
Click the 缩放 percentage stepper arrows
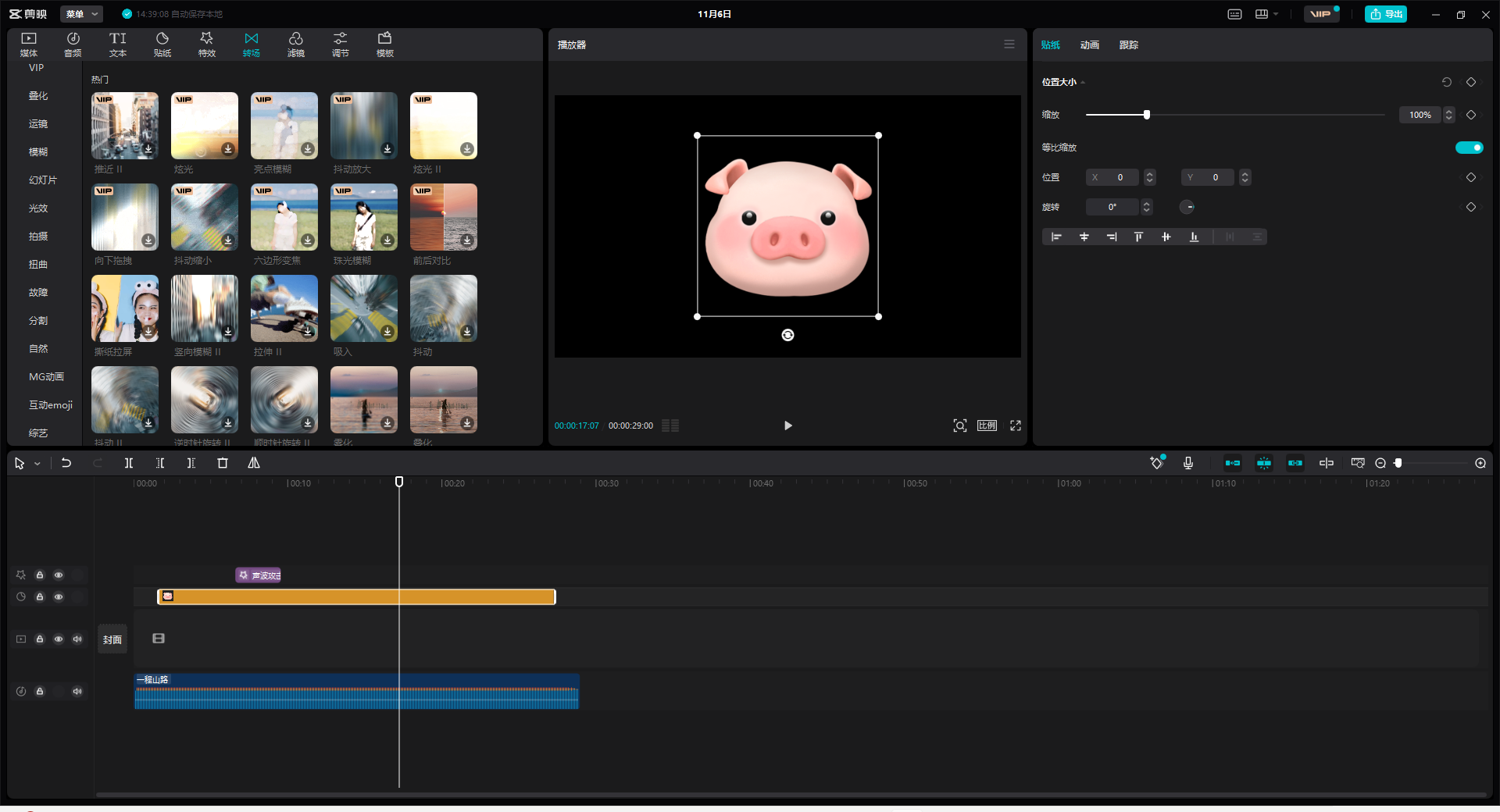[1449, 115]
